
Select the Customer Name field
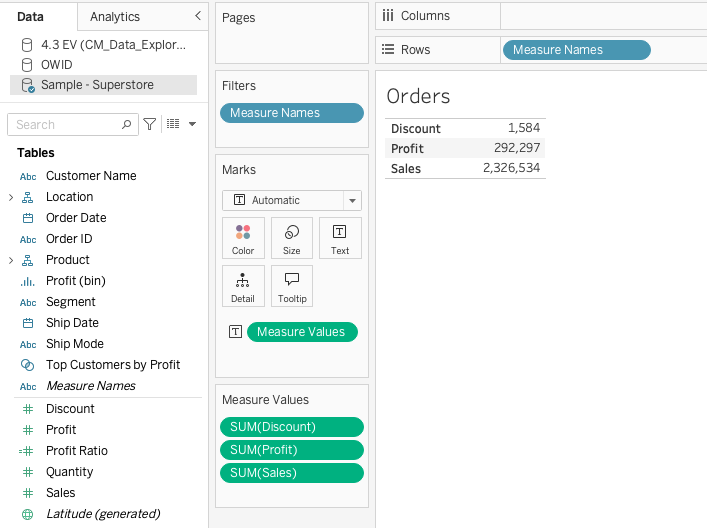pos(91,176)
